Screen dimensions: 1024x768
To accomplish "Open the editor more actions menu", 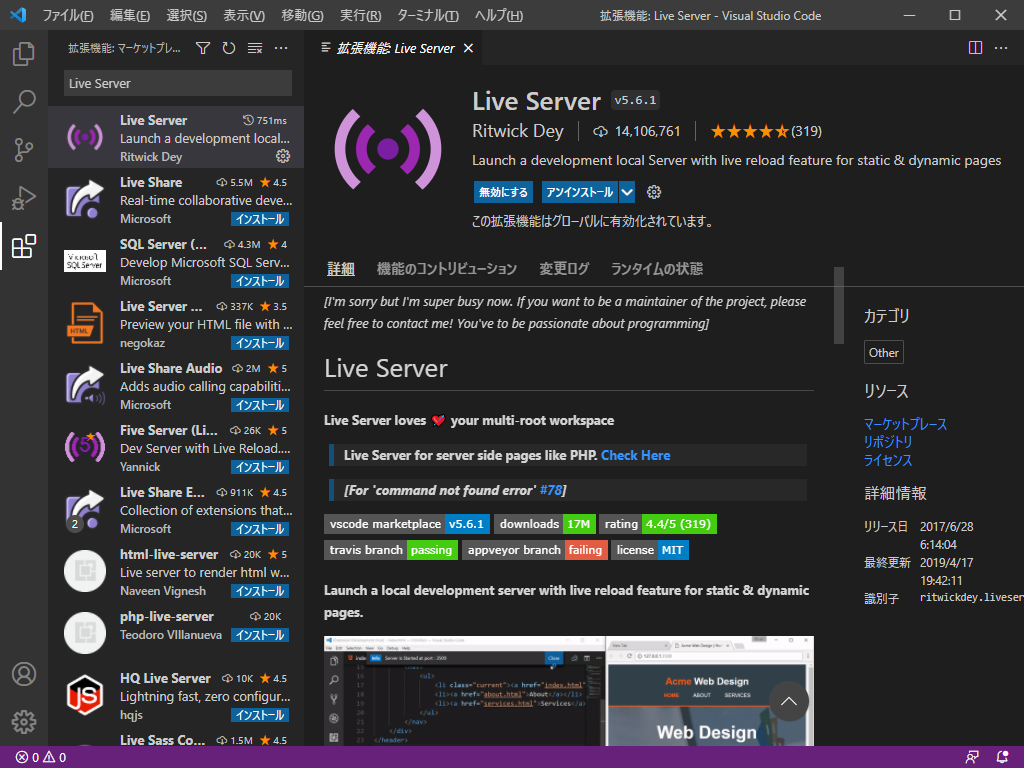I will [1001, 47].
